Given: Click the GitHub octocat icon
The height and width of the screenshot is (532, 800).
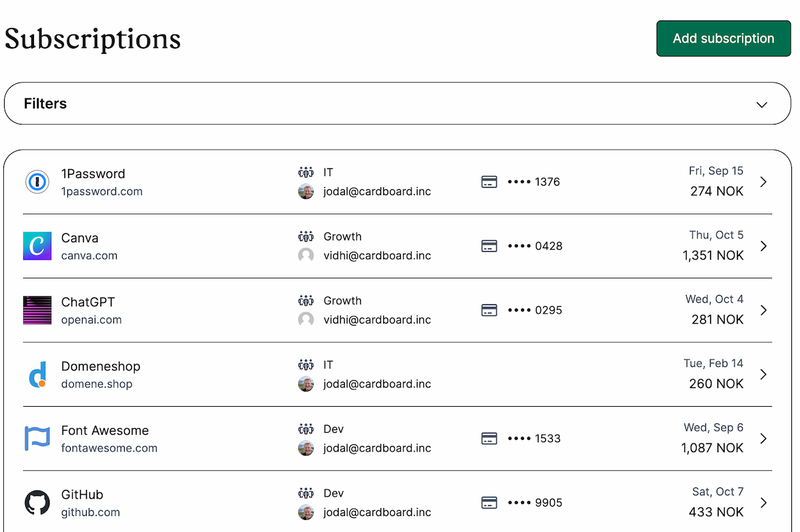Looking at the screenshot, I should click(37, 502).
